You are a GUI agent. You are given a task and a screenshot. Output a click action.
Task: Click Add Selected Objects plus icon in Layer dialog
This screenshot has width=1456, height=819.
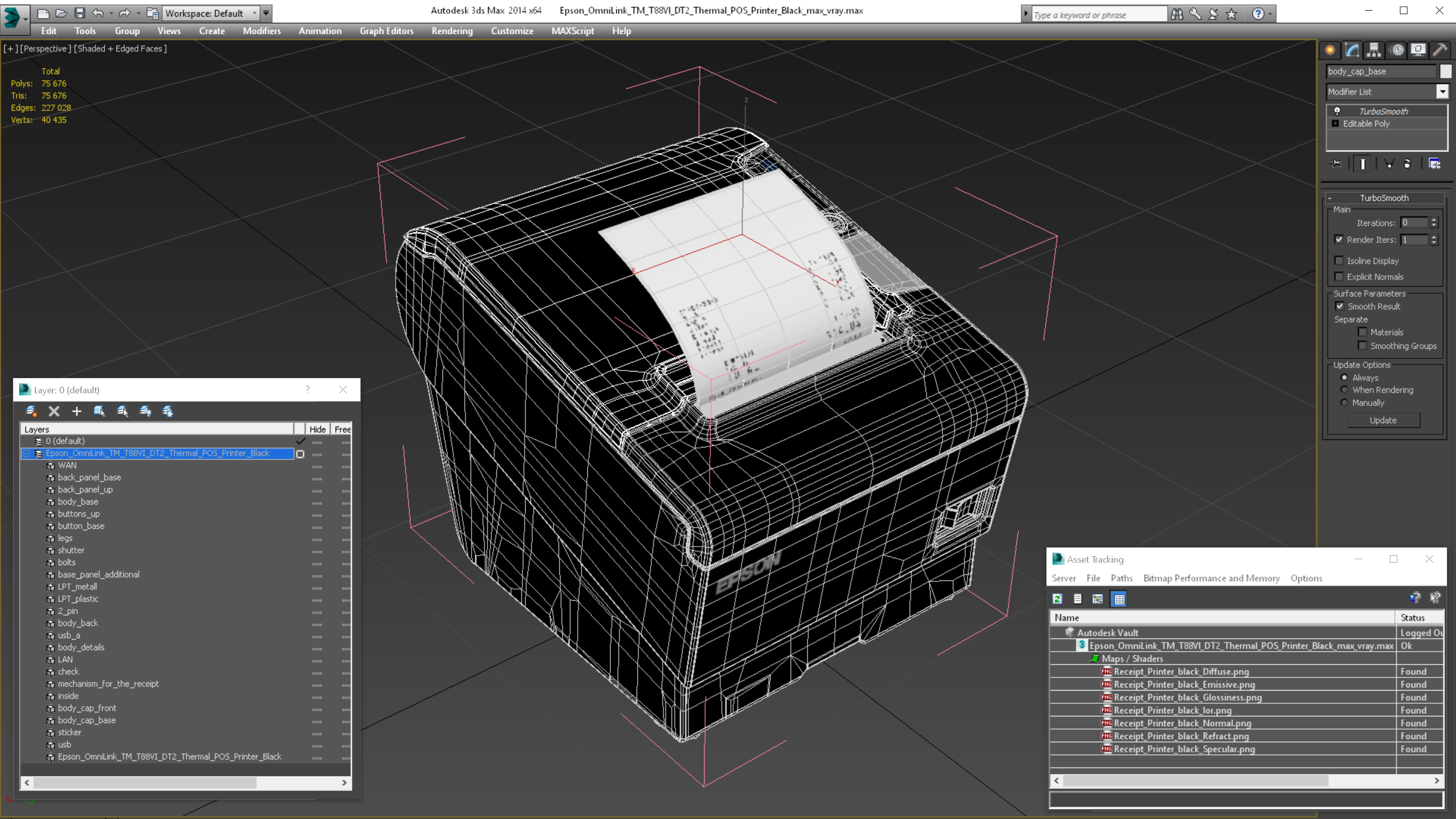coord(76,411)
